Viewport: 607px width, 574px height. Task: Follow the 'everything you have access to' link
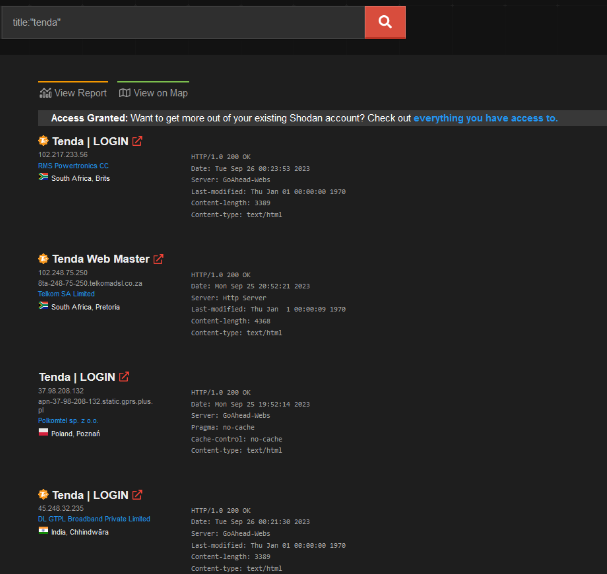(x=485, y=118)
